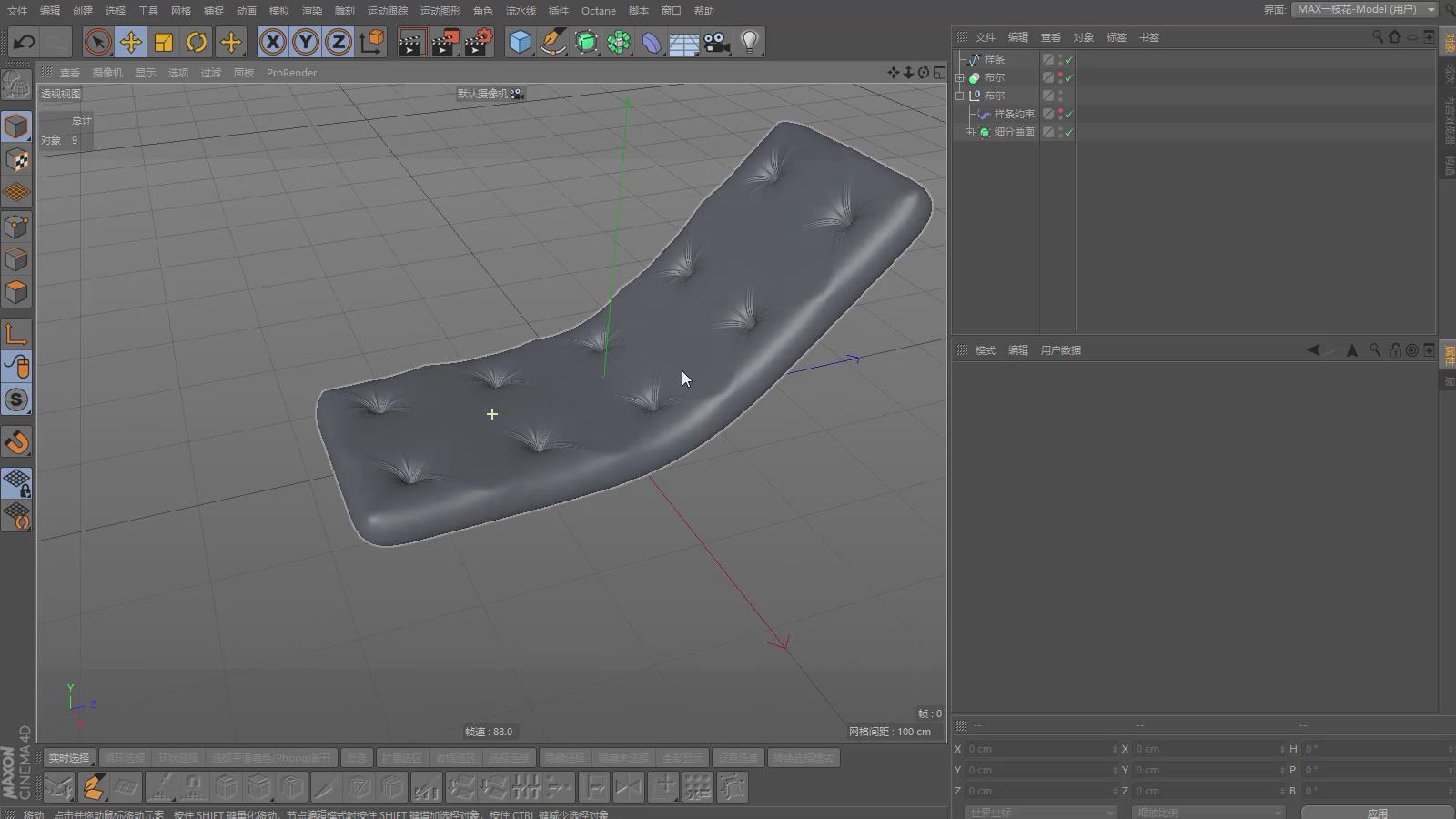1456x819 pixels.
Task: Collapse the second 布尔 null group
Action: pos(960,96)
